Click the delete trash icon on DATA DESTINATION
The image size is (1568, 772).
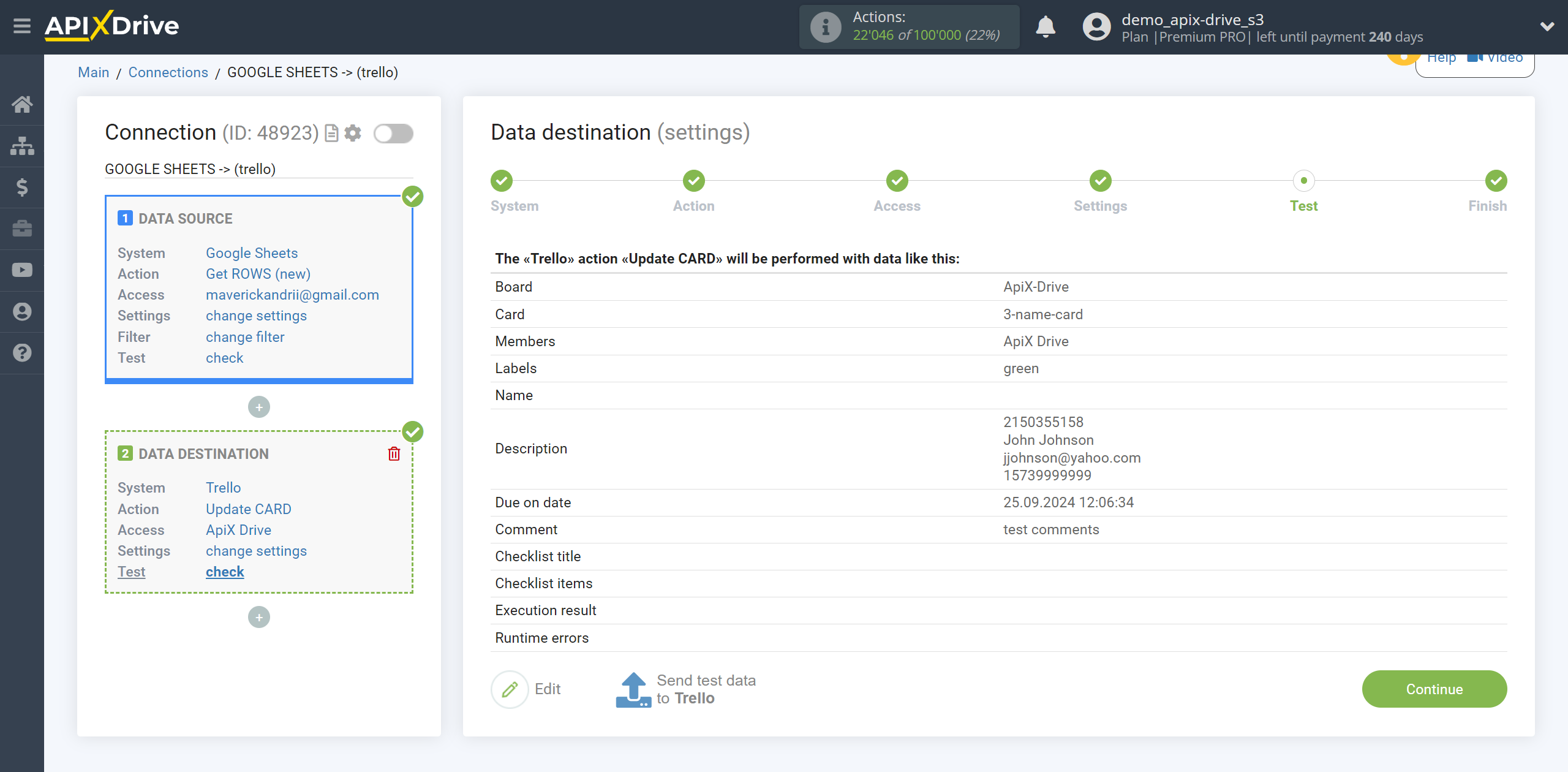point(394,454)
